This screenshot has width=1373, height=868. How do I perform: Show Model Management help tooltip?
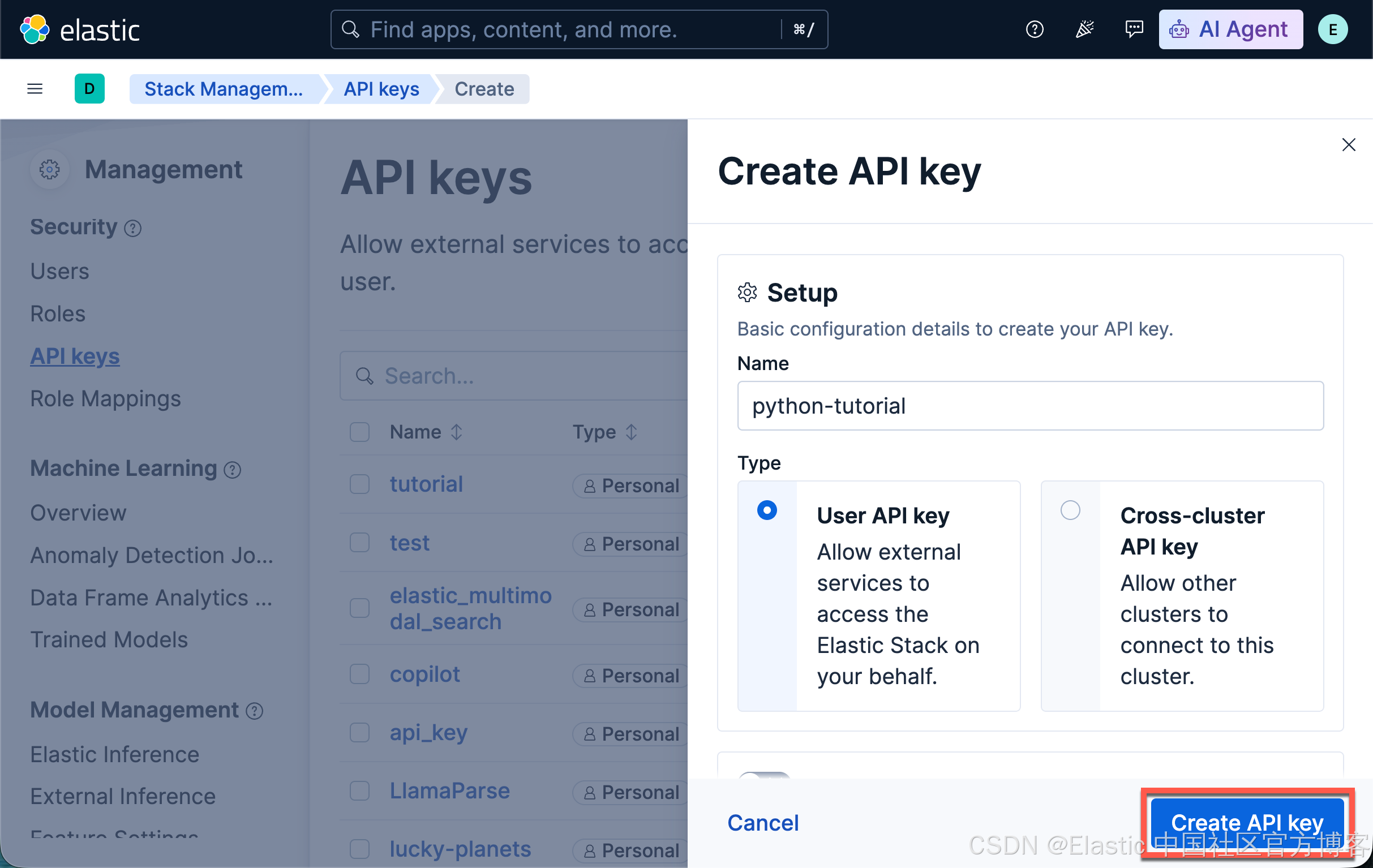pyautogui.click(x=254, y=711)
